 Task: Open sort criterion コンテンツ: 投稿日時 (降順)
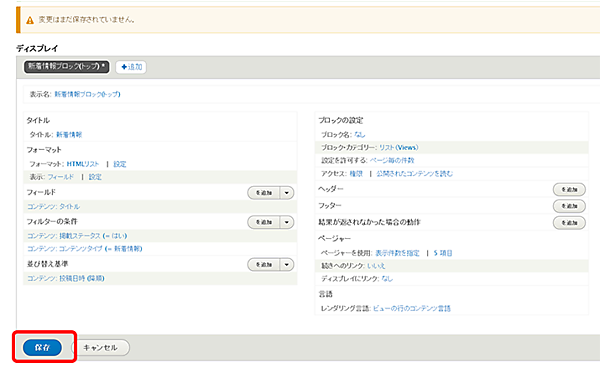tap(66, 278)
